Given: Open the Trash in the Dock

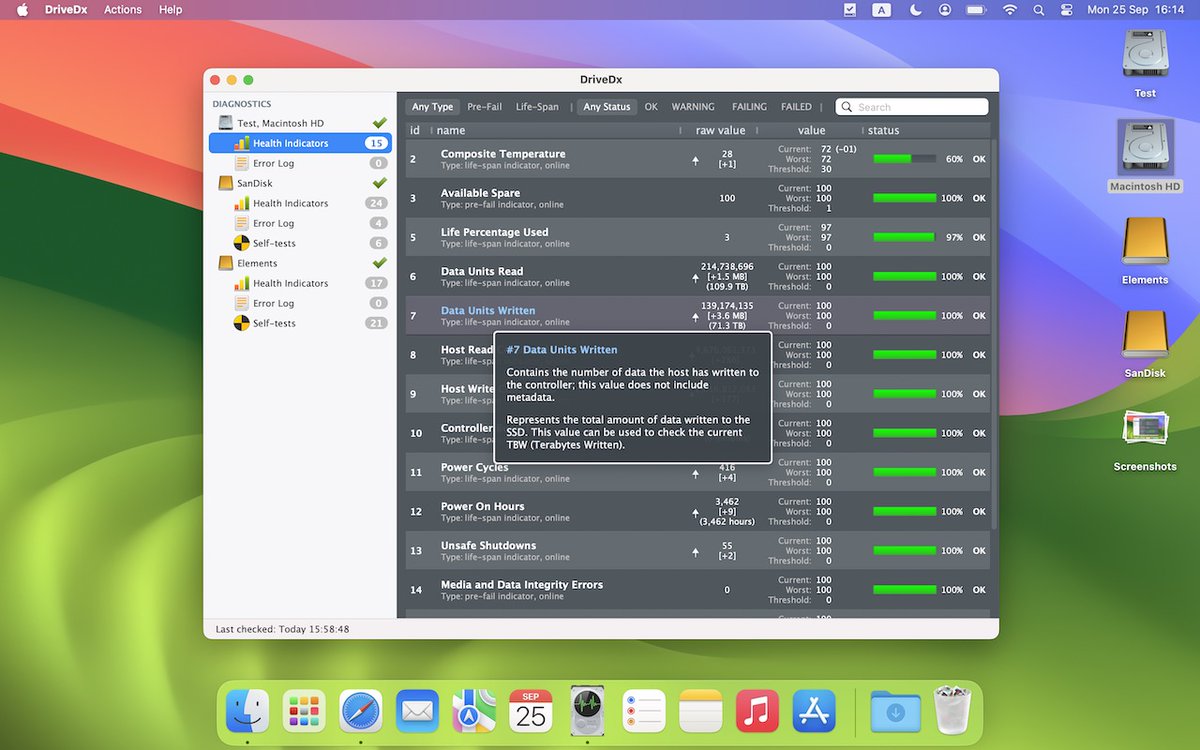Looking at the screenshot, I should [x=952, y=711].
